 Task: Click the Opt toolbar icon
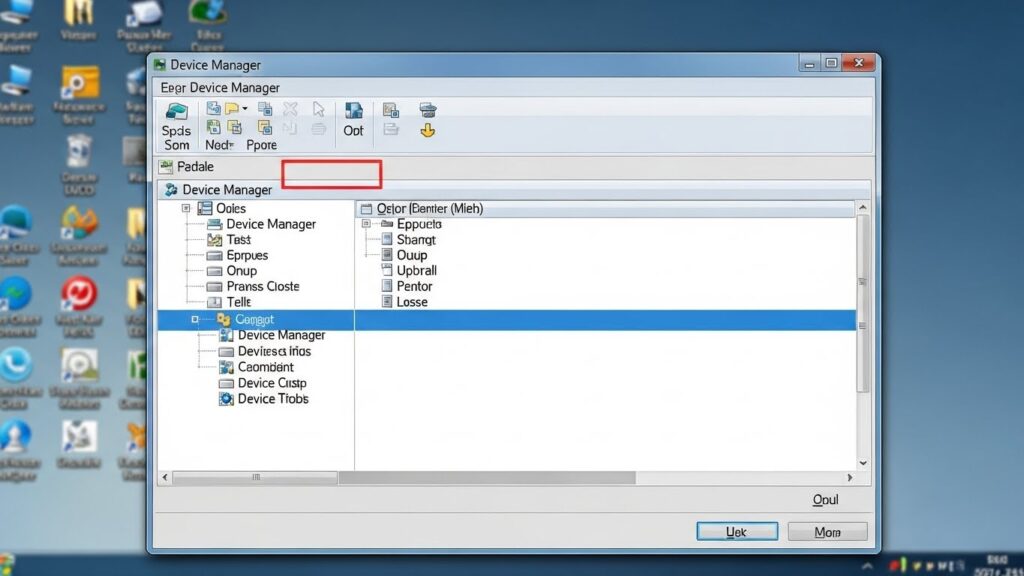pyautogui.click(x=353, y=111)
